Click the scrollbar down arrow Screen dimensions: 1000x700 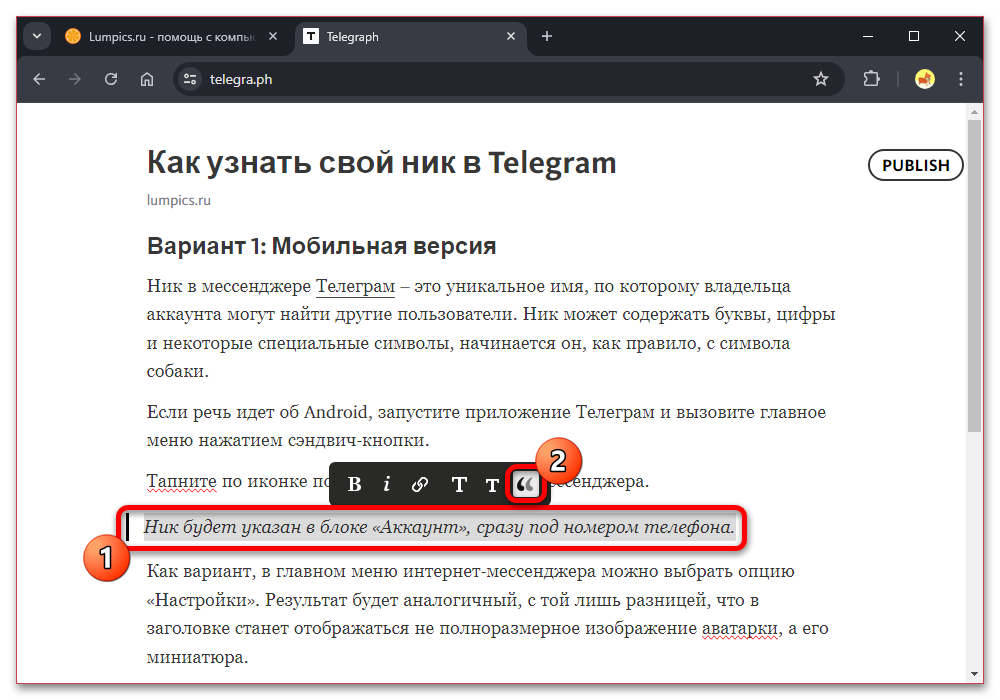click(x=974, y=674)
